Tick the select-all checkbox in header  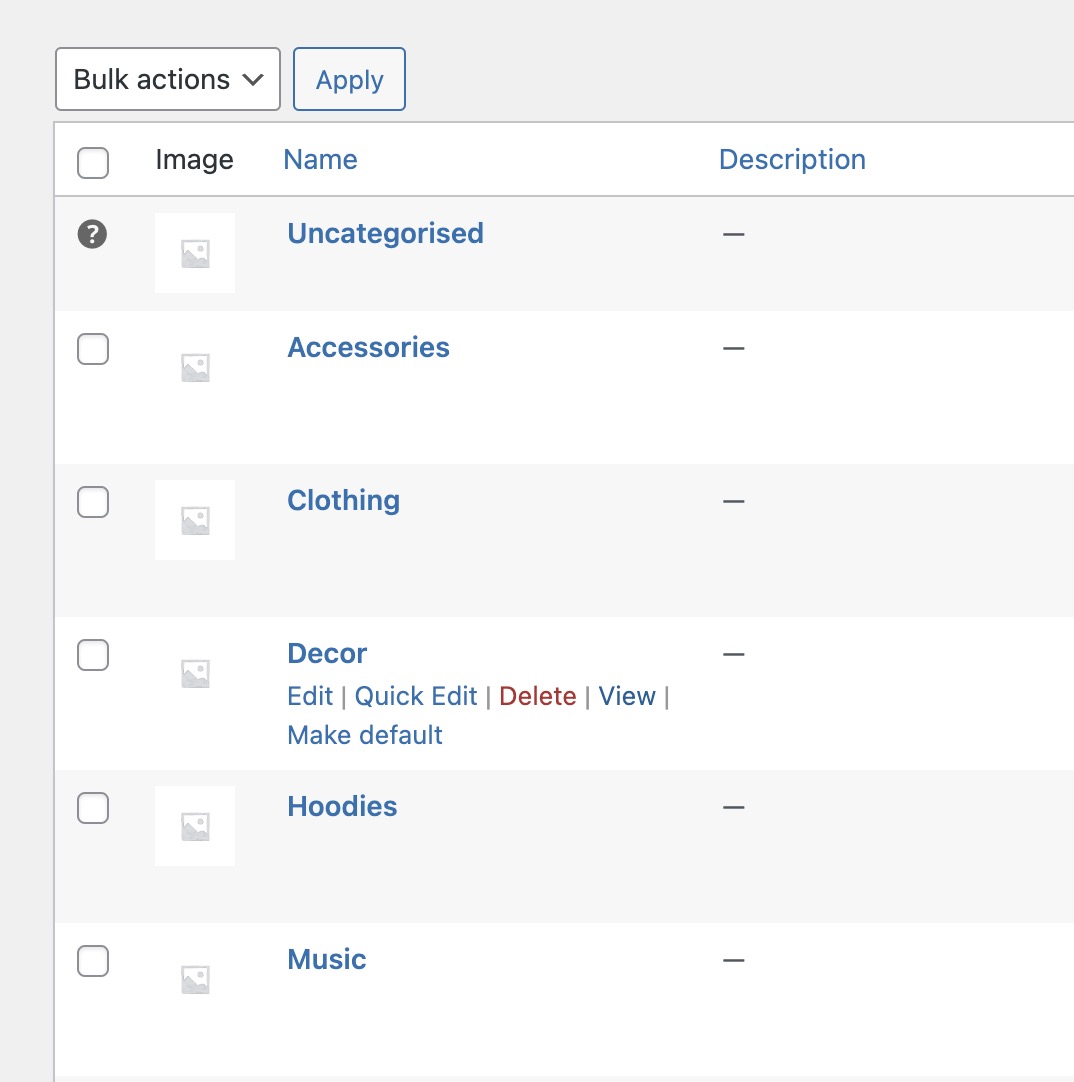click(93, 162)
